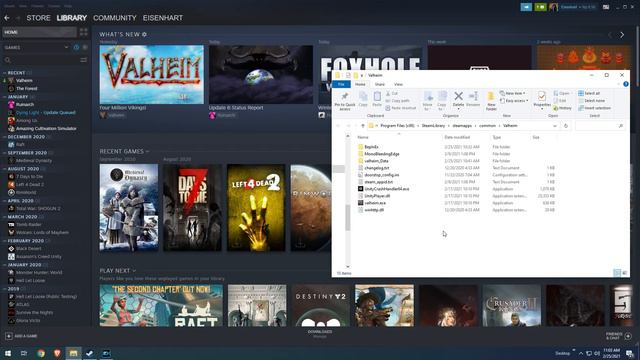Click the New folder icon in Explorer
The width and height of the screenshot is (640, 360).
pos(491,96)
